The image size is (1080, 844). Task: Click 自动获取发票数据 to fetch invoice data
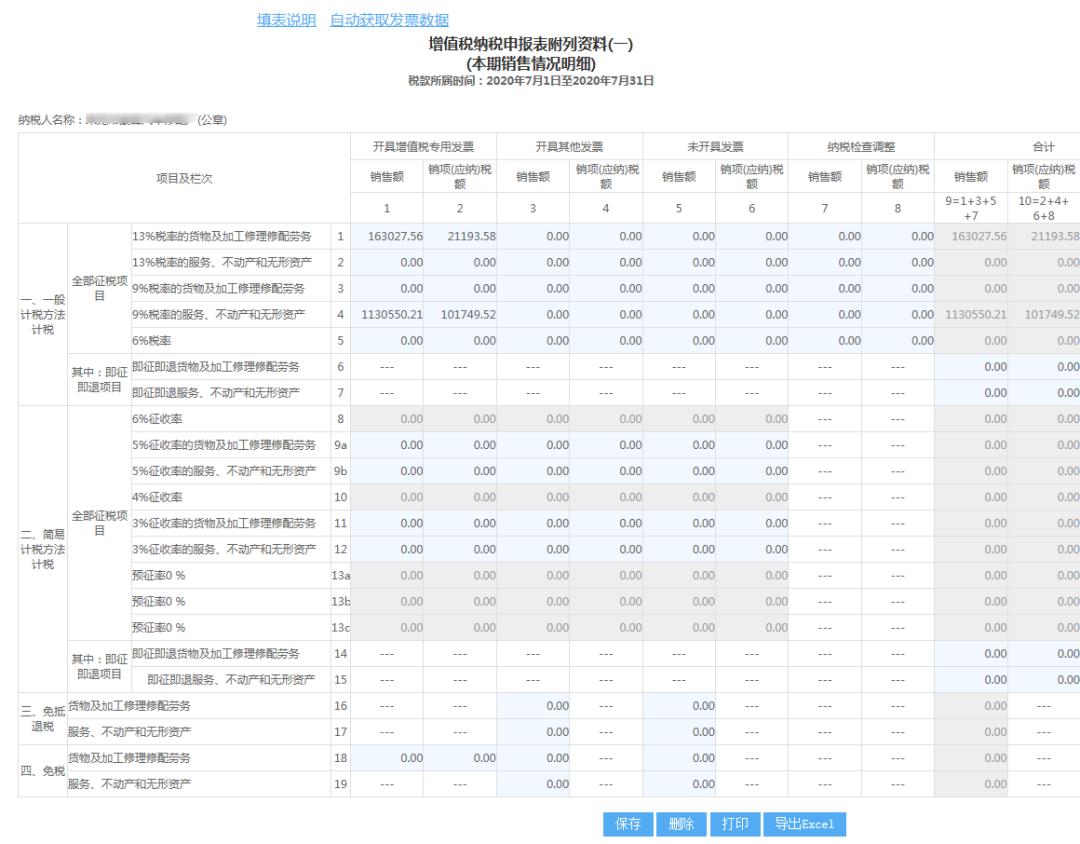[x=390, y=20]
